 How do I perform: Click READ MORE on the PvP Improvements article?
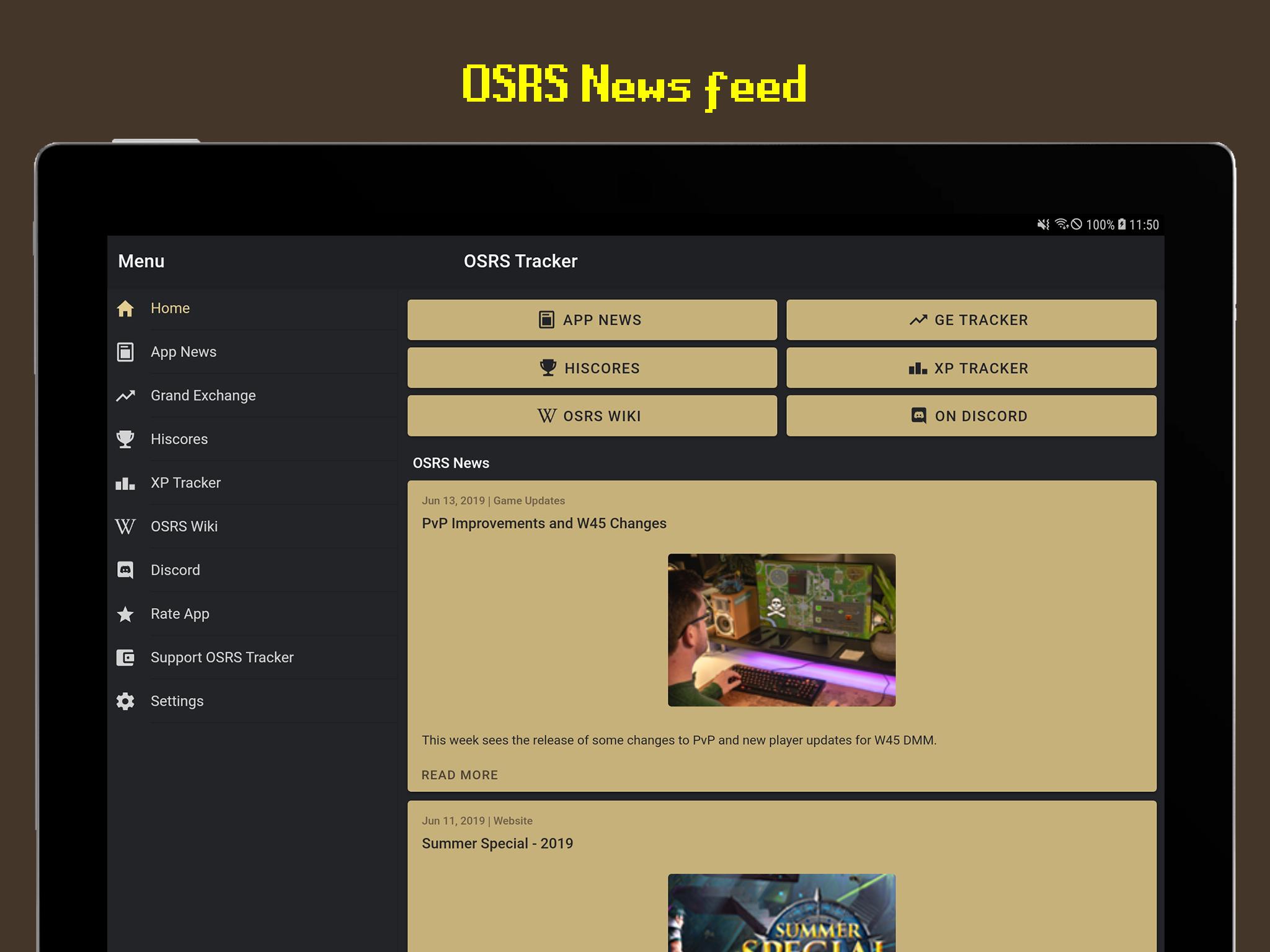coord(460,775)
